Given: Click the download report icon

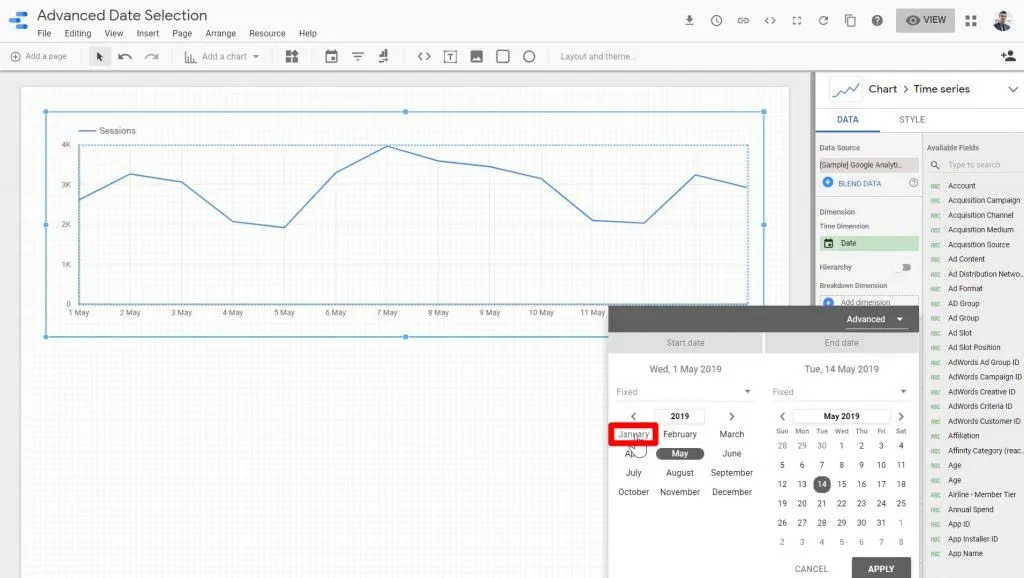Looking at the screenshot, I should pyautogui.click(x=689, y=21).
